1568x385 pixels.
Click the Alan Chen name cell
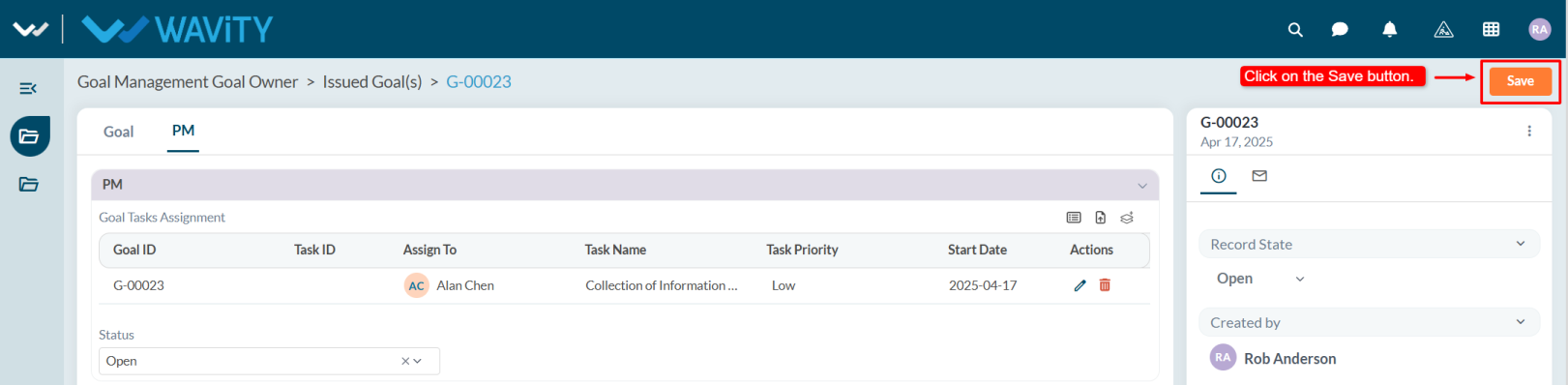(x=465, y=285)
